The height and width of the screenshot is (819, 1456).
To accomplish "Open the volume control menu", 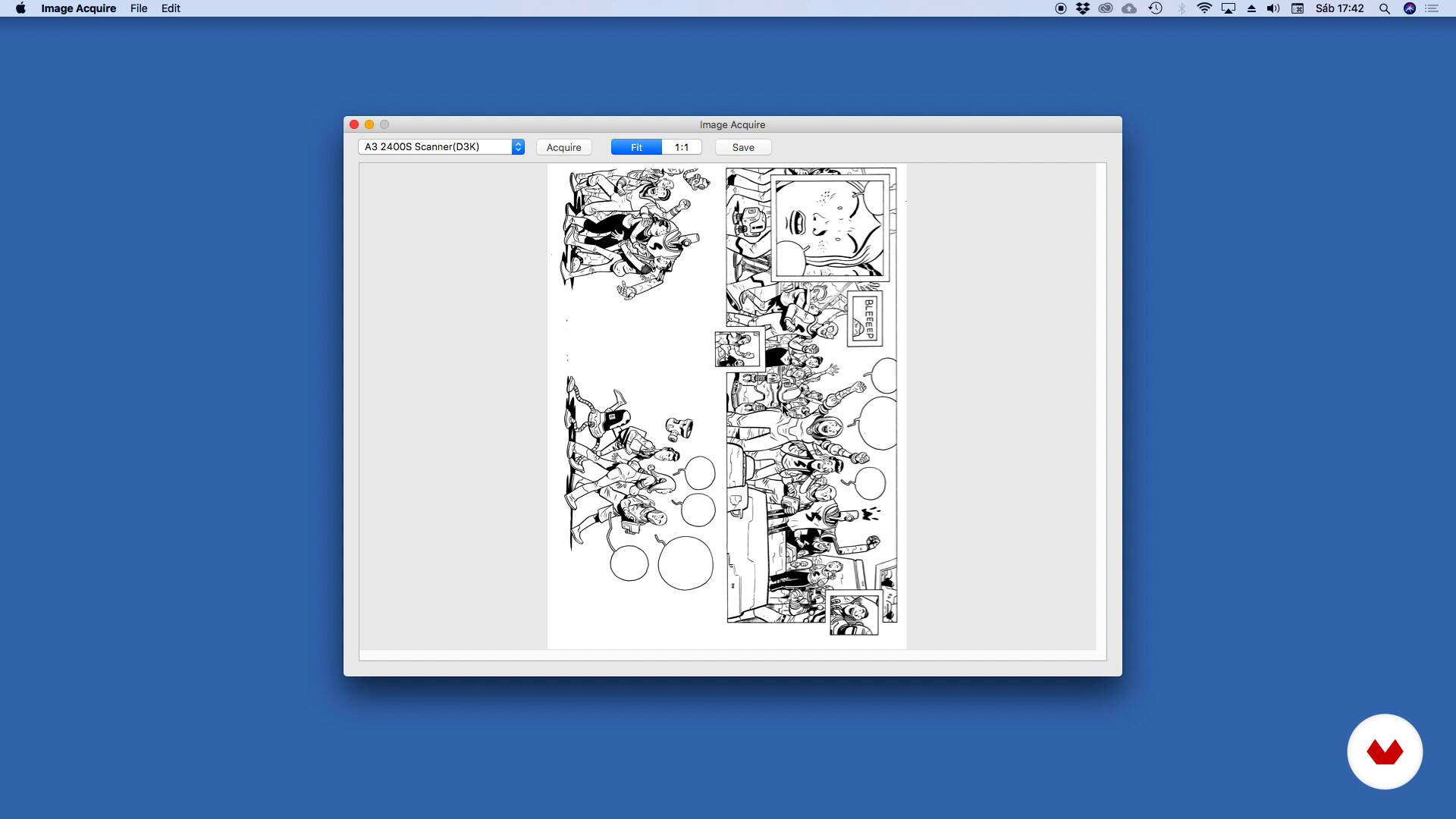I will [1273, 8].
